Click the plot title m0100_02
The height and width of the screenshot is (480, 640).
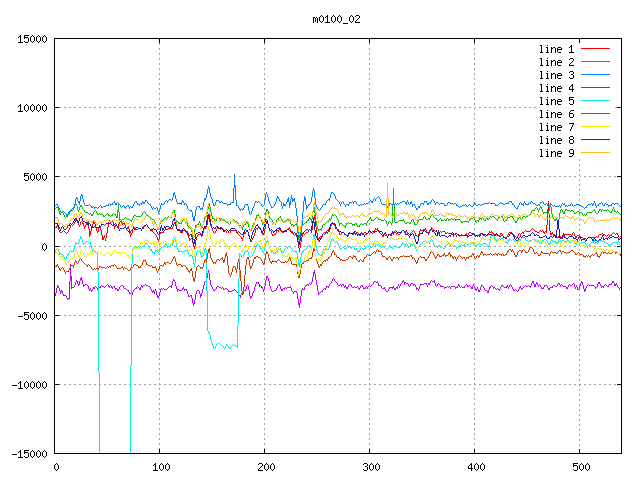337,19
